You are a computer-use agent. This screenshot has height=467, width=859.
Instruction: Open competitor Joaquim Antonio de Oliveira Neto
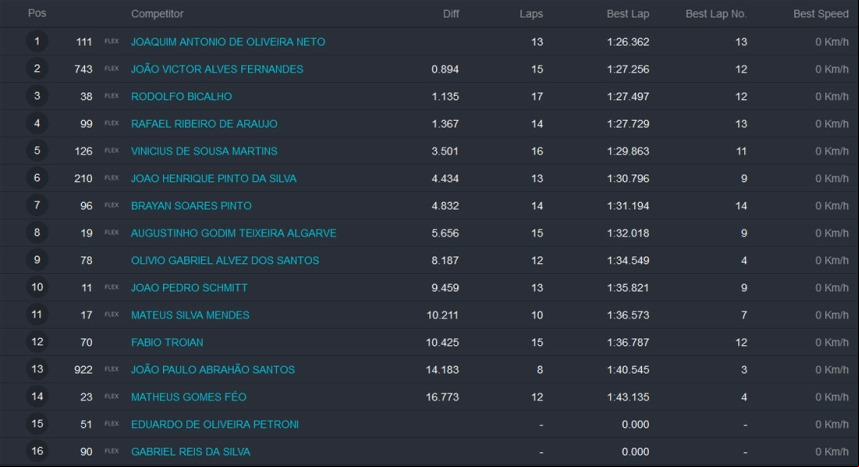click(228, 42)
